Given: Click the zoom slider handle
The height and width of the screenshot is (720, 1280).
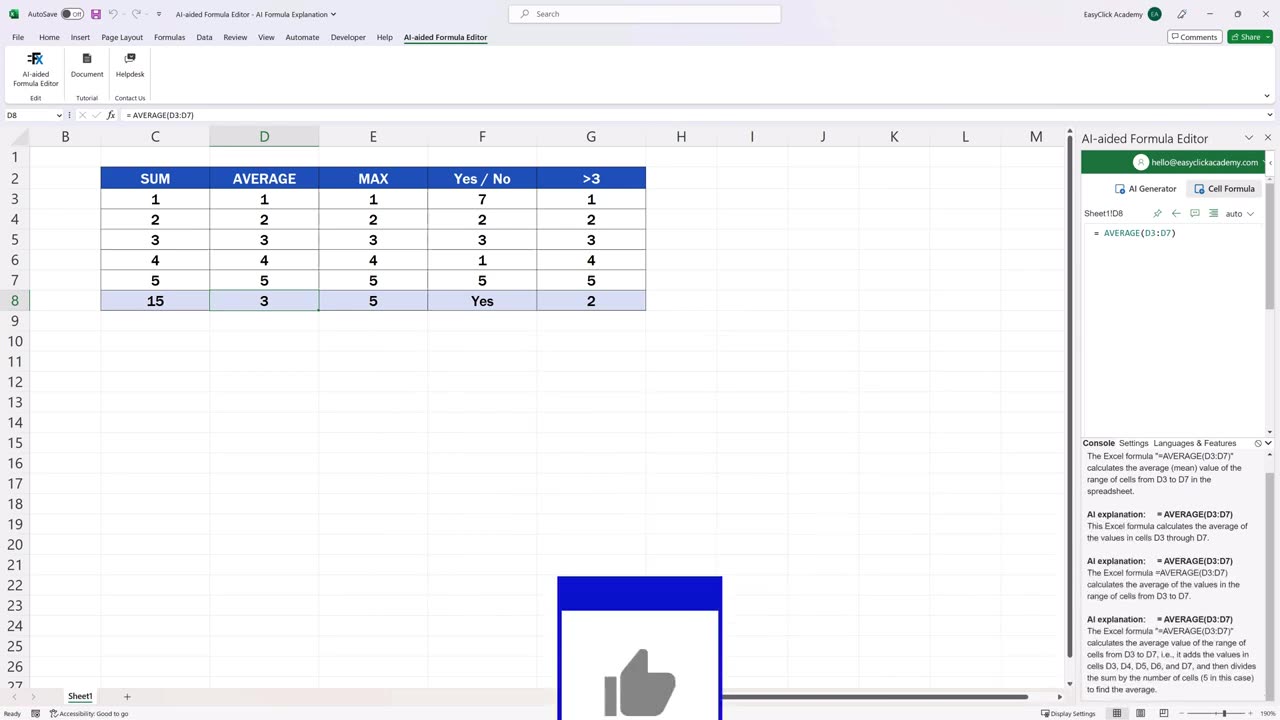Looking at the screenshot, I should point(1224,713).
